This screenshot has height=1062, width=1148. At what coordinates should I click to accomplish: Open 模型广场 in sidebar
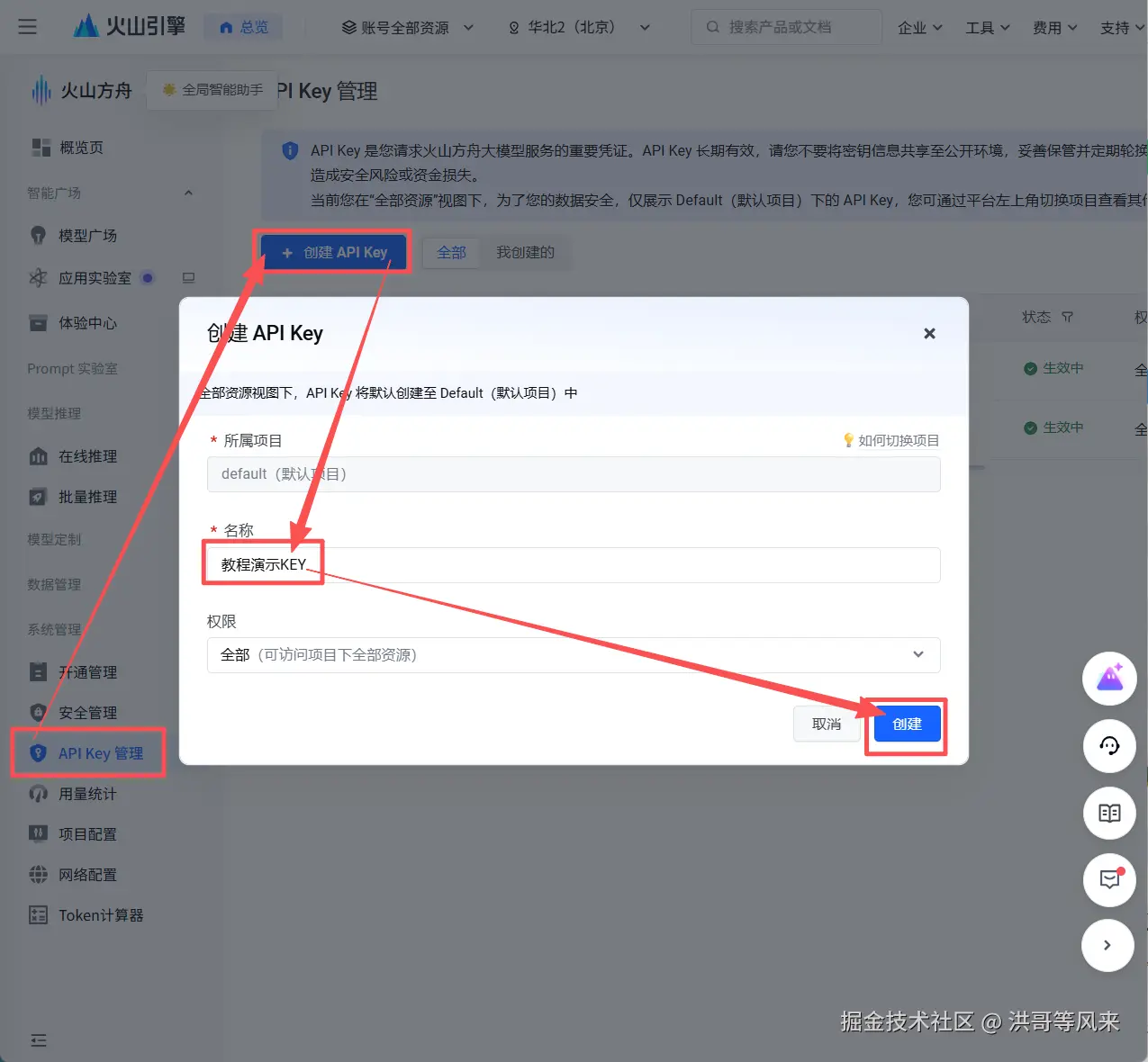coord(87,236)
